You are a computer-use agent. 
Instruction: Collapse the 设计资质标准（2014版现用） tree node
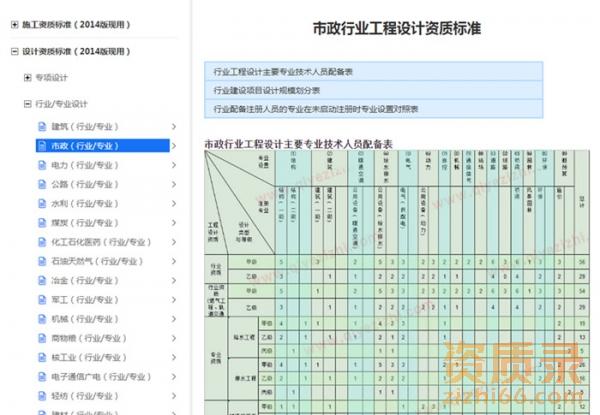click(x=16, y=50)
